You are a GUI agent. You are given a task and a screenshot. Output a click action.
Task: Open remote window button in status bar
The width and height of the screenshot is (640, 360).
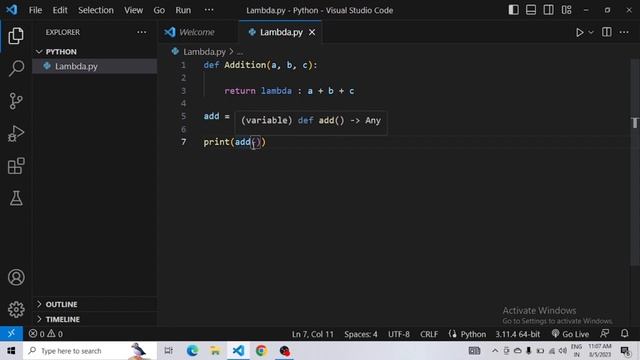pos(11,334)
